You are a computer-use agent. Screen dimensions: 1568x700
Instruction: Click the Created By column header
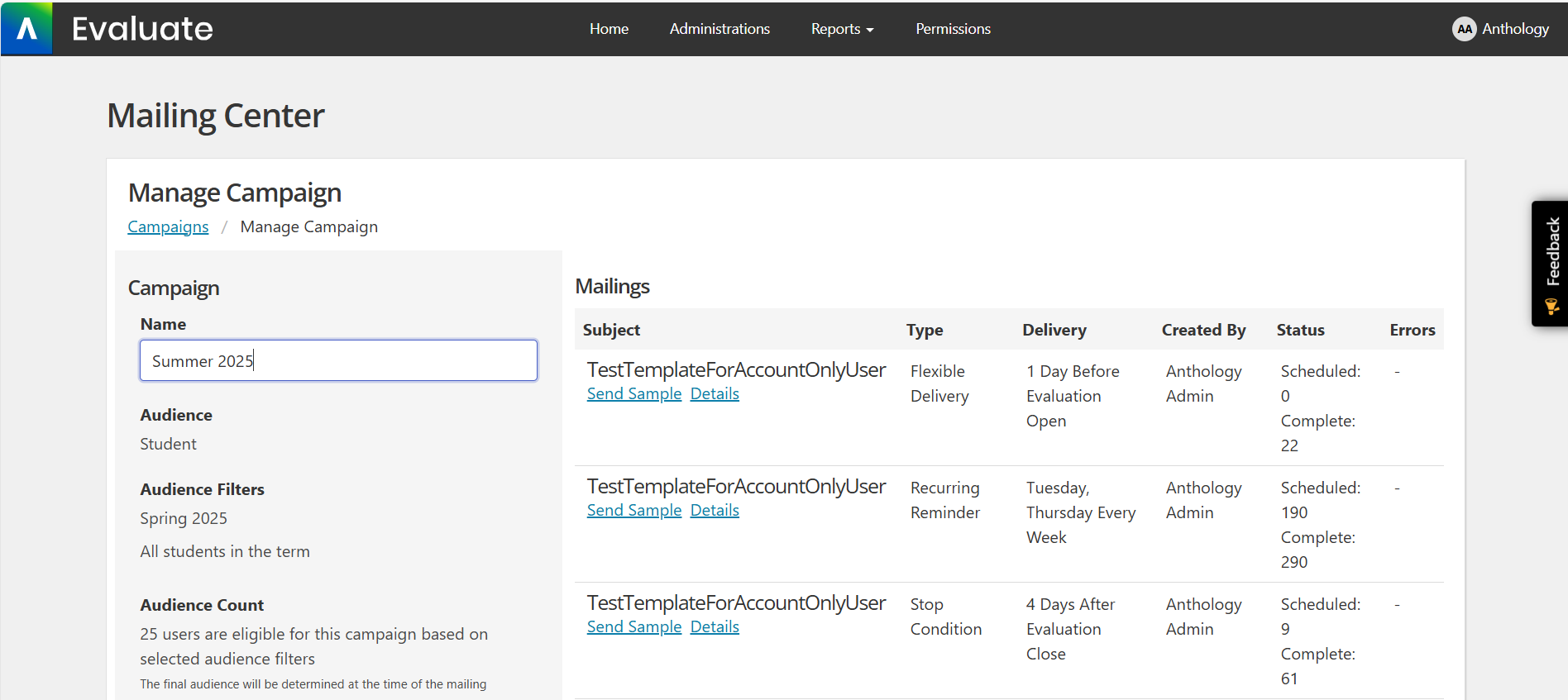(1203, 330)
